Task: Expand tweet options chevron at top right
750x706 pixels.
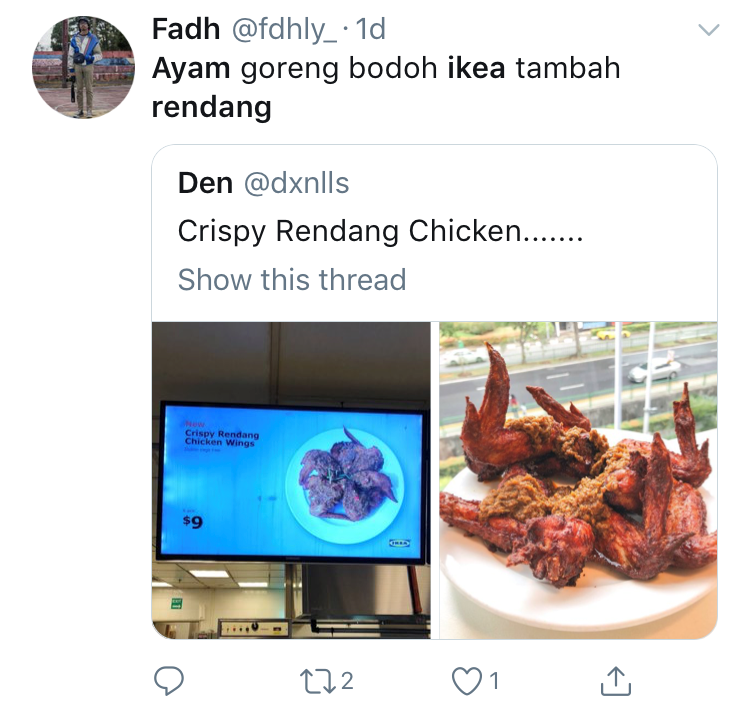Action: 708,30
